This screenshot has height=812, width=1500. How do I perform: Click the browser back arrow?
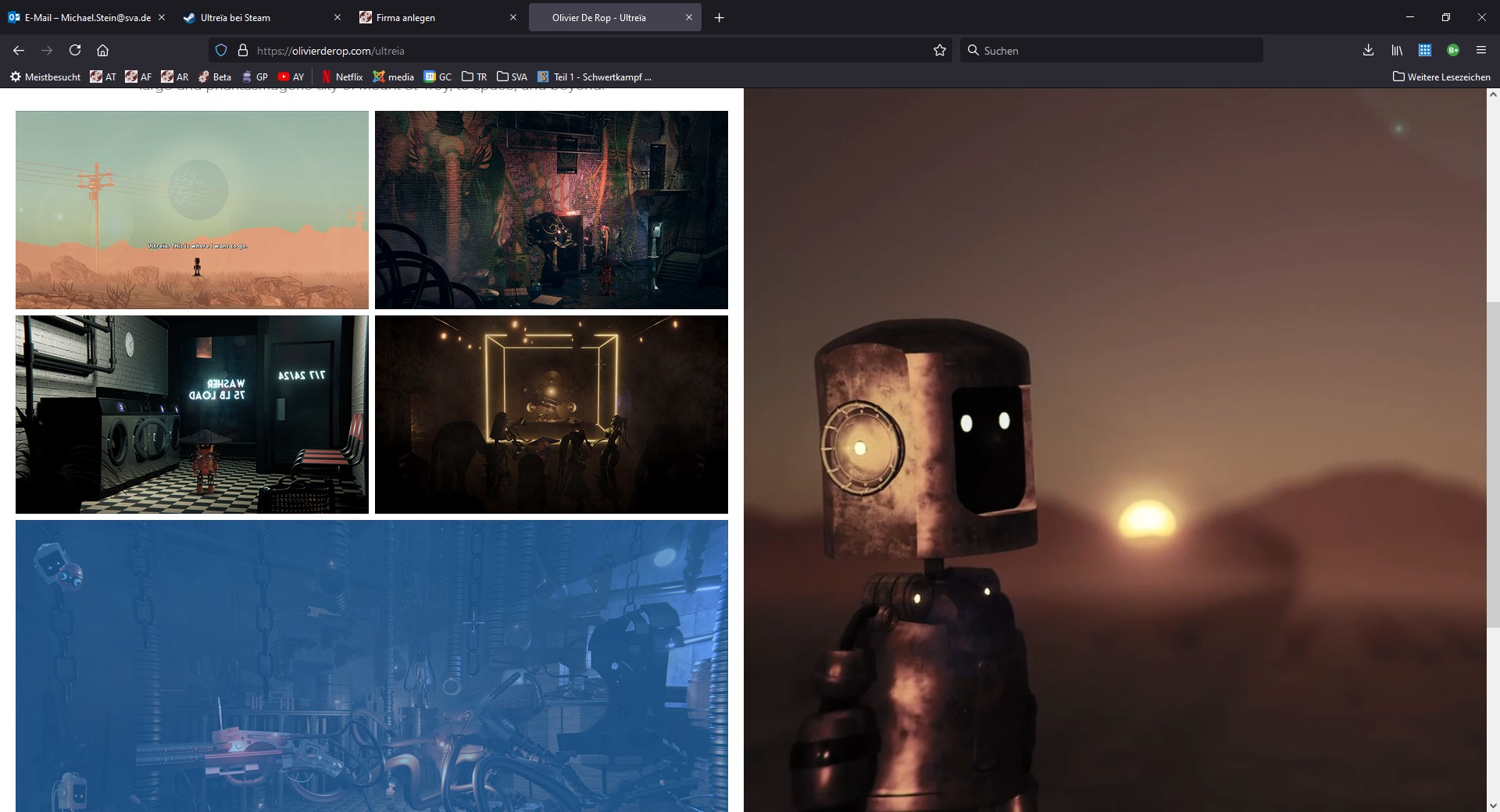(x=19, y=50)
